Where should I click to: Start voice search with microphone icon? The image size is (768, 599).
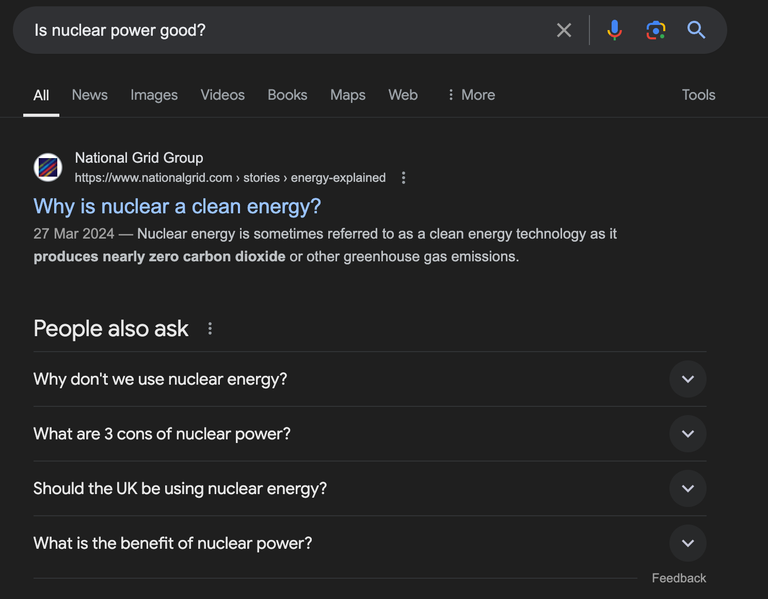[614, 30]
